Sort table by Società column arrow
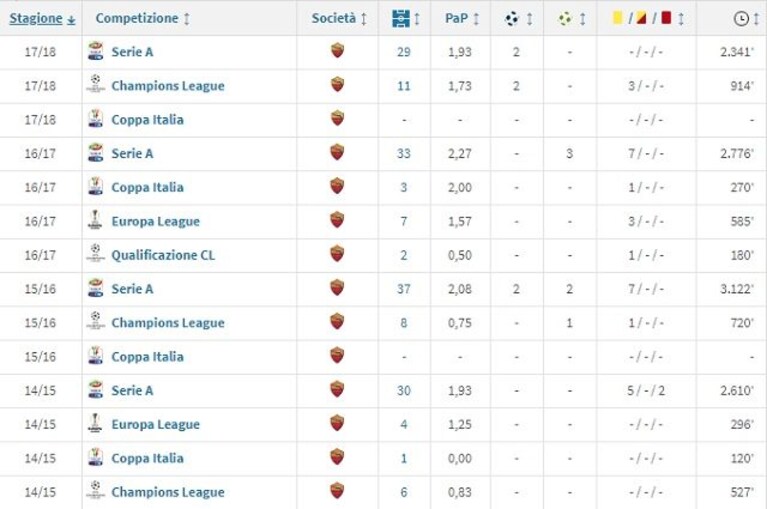Screen dimensions: 767x509 click(x=363, y=19)
